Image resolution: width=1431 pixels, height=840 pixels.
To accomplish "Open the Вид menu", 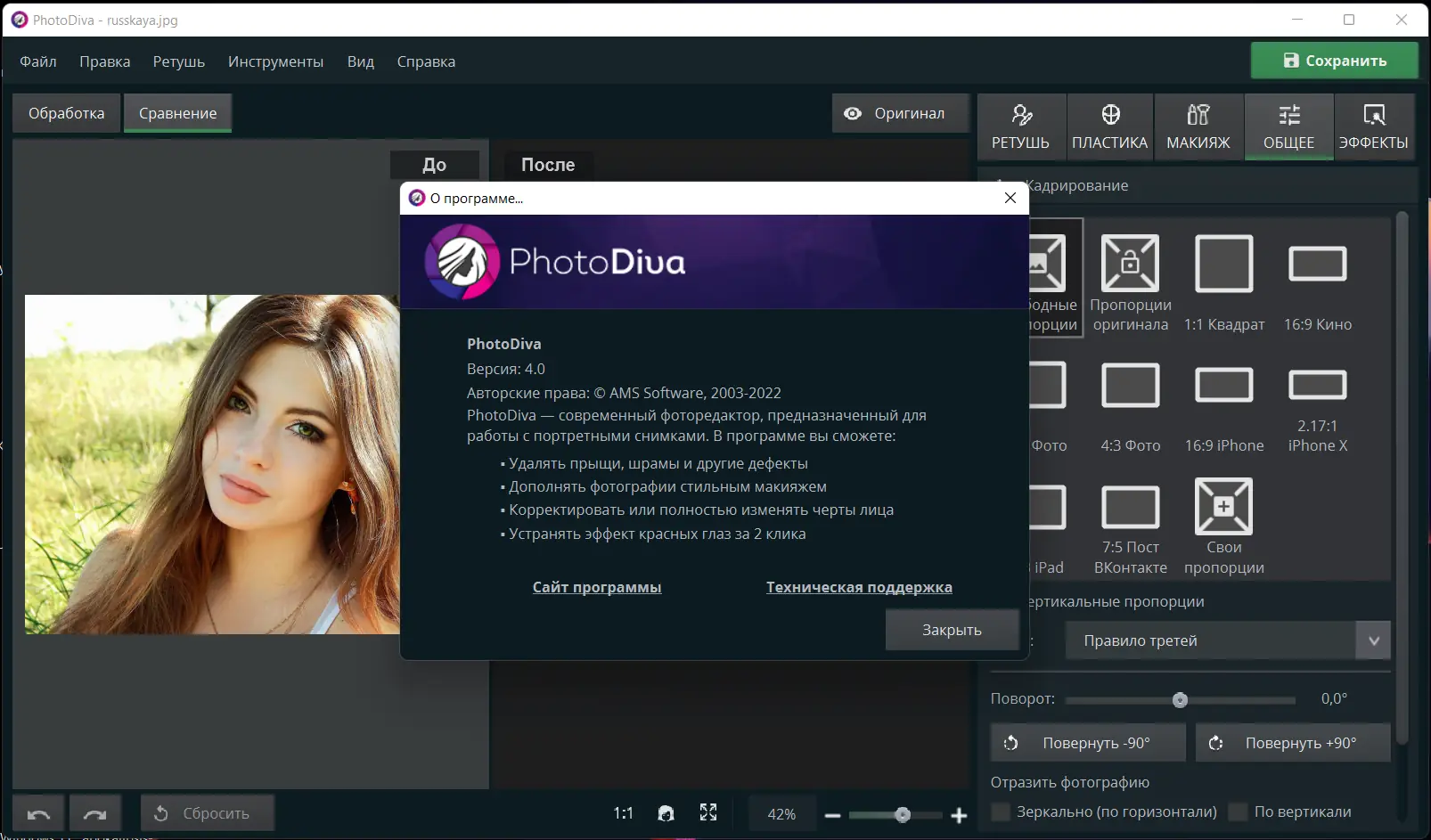I will pos(361,61).
